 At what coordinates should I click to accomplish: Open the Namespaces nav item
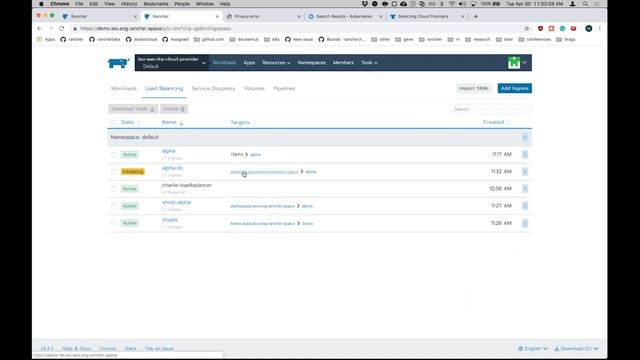311,63
